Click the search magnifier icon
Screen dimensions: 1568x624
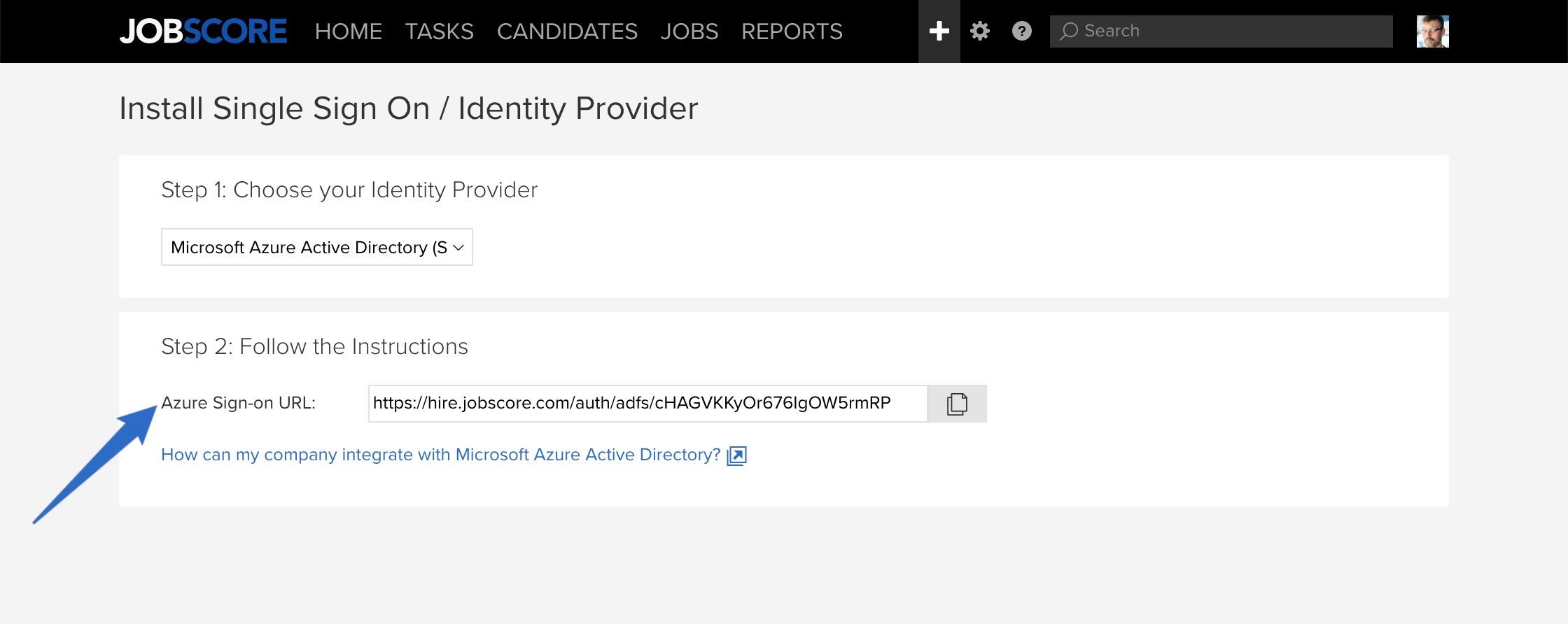(1068, 31)
